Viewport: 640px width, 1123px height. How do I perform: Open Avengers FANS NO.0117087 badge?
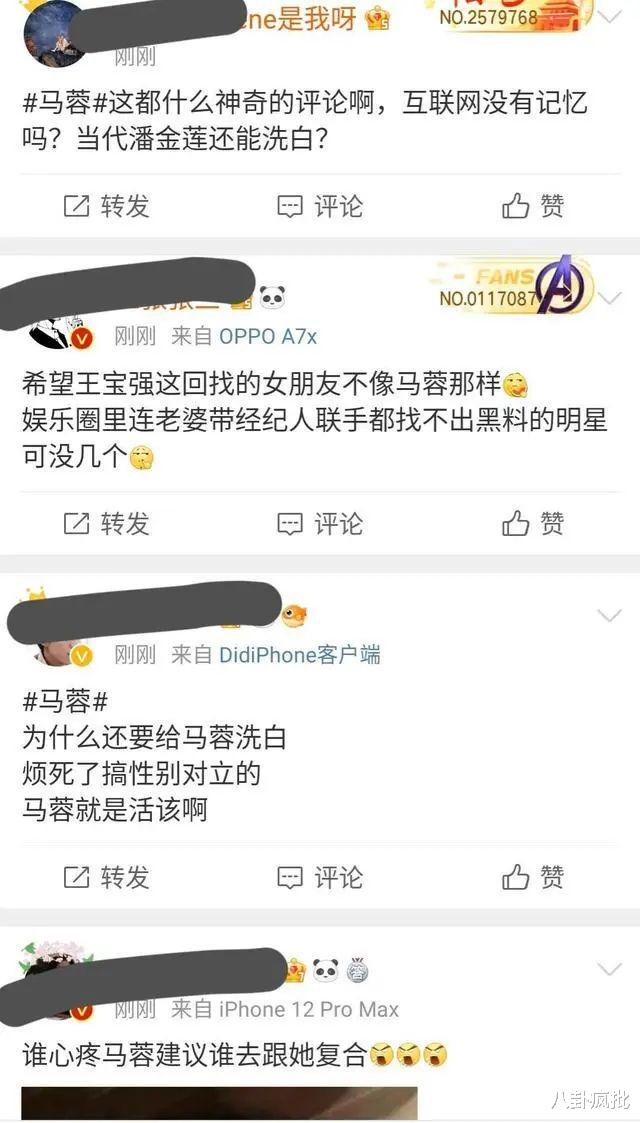[515, 285]
